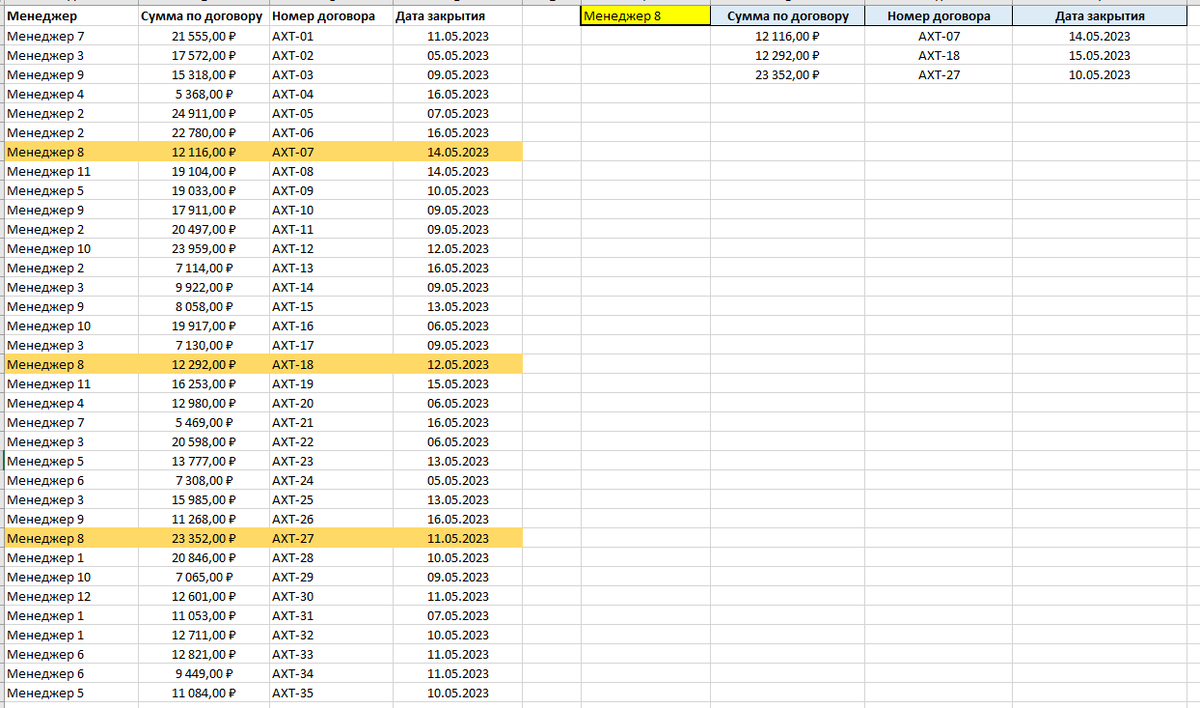Image resolution: width=1200 pixels, height=708 pixels.
Task: Select right-side header Номер договора
Action: point(939,17)
